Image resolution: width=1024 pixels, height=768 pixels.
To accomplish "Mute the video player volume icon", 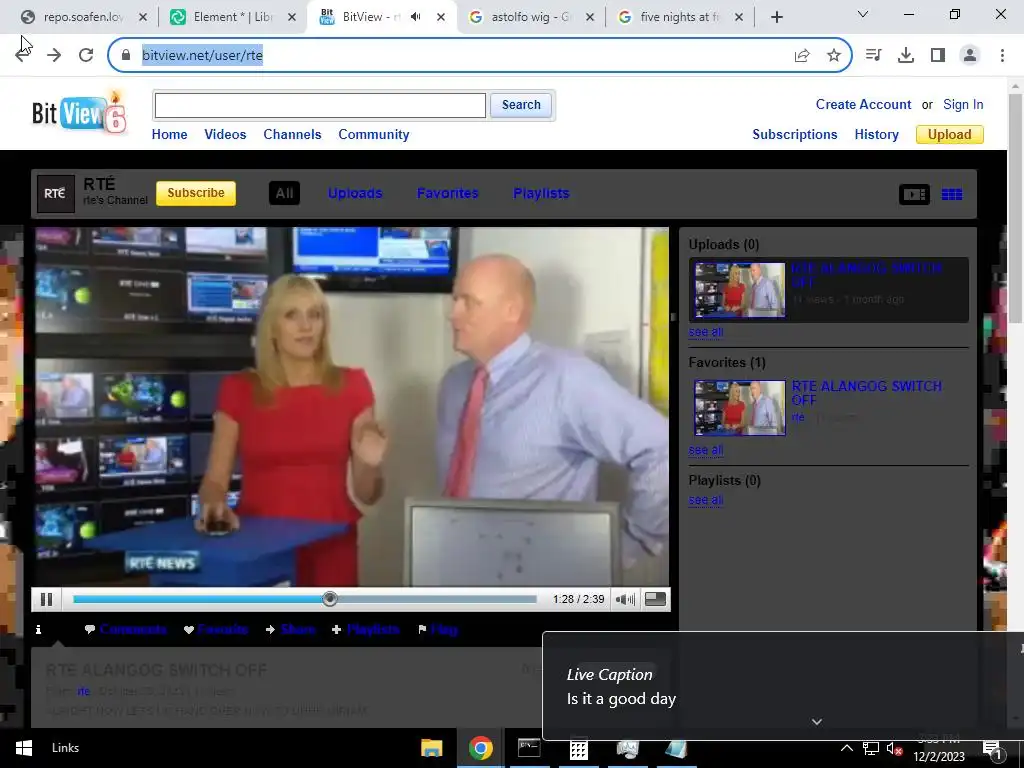I will [625, 599].
